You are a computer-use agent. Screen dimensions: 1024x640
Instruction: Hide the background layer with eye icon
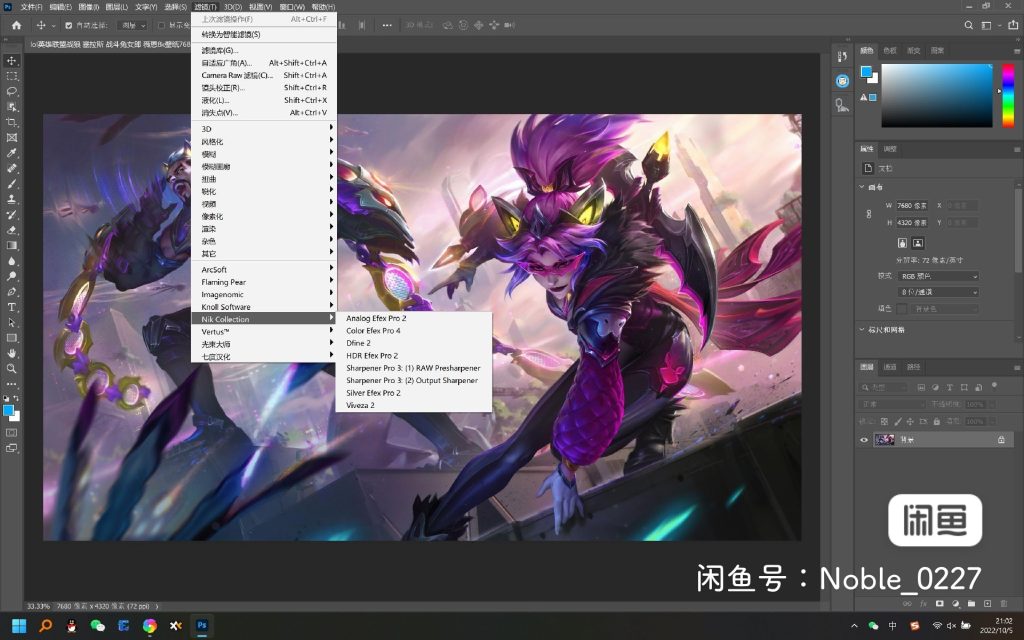tap(864, 440)
